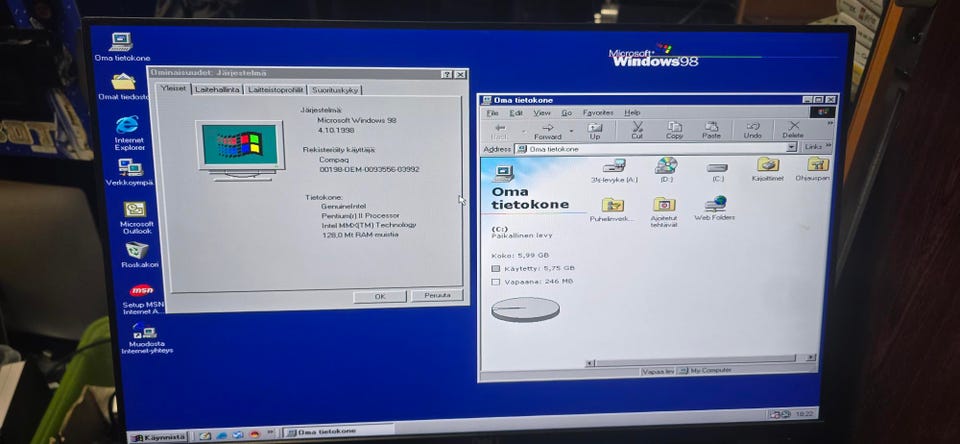
Task: Launch Microsoft Outlook from the desktop
Action: [x=136, y=217]
